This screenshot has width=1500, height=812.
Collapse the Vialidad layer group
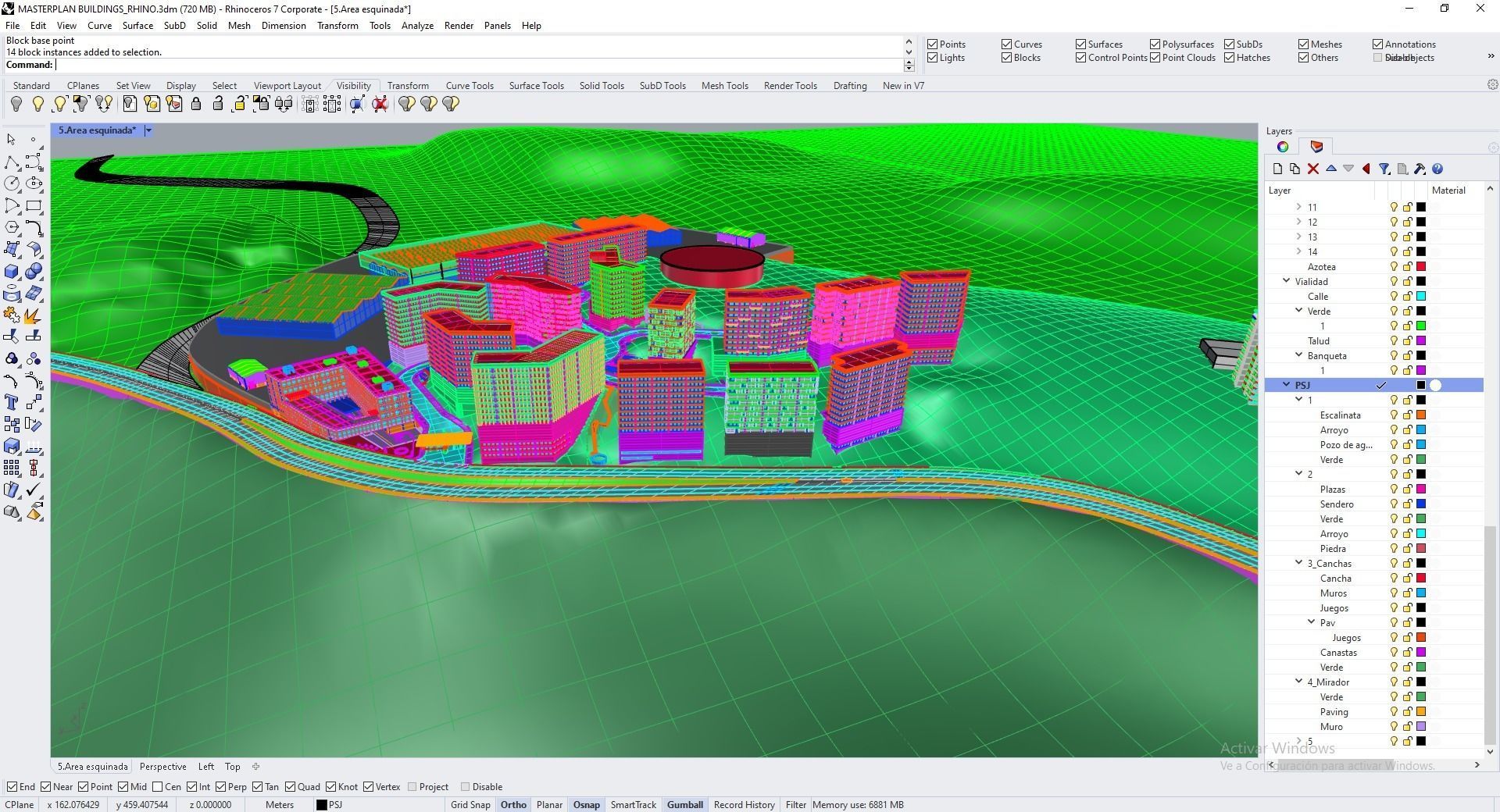click(x=1287, y=281)
